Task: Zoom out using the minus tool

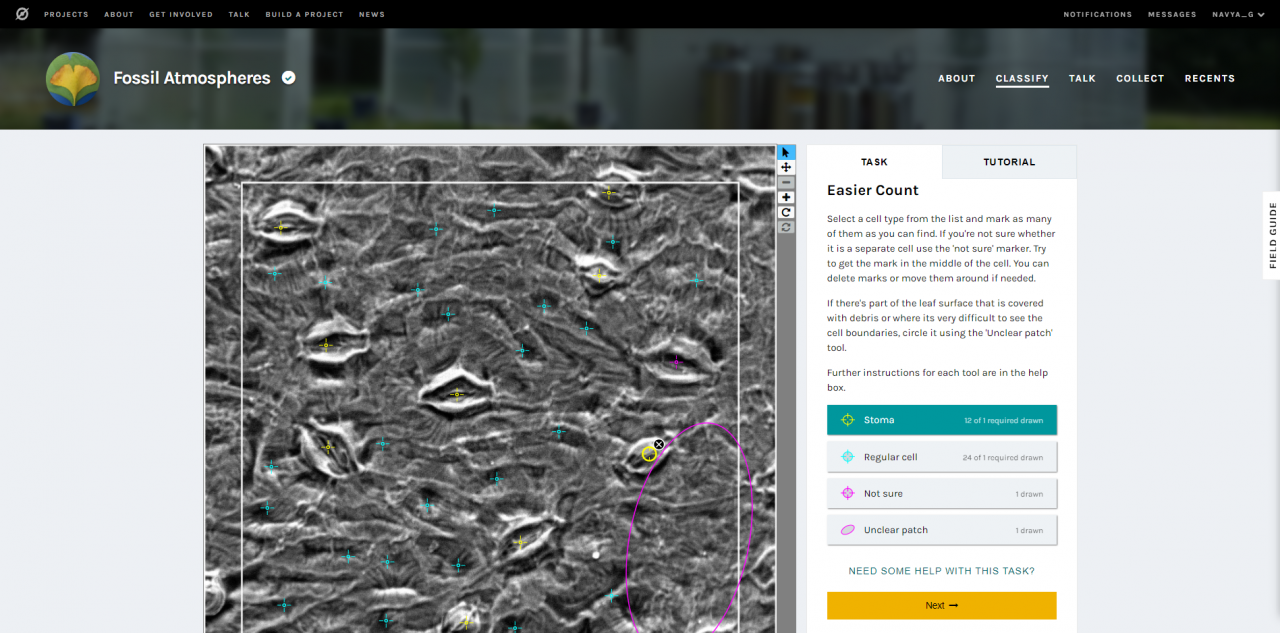Action: coord(786,183)
